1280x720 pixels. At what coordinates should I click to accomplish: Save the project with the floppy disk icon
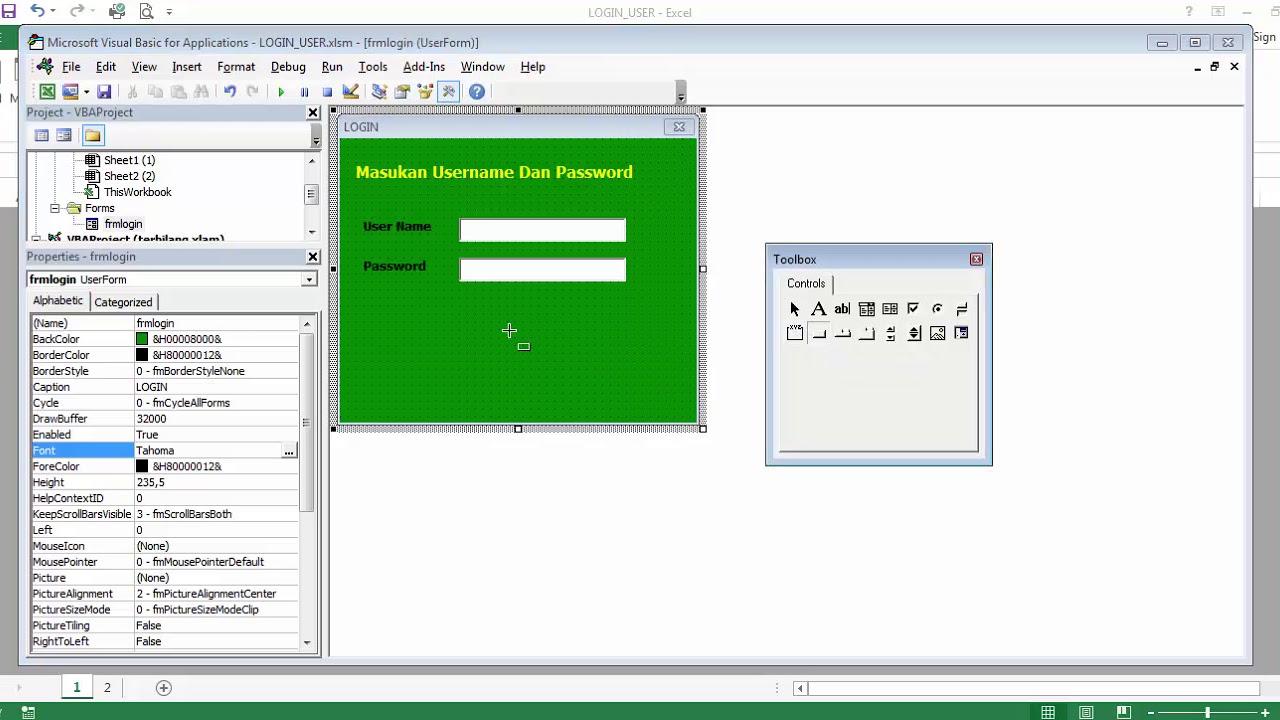[x=104, y=91]
